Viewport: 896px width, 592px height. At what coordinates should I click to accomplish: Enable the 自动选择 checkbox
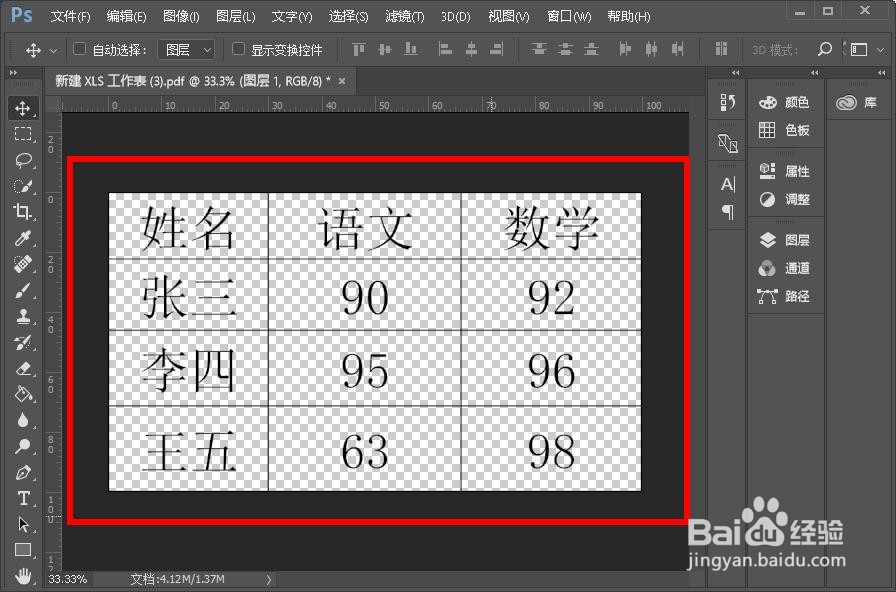79,48
